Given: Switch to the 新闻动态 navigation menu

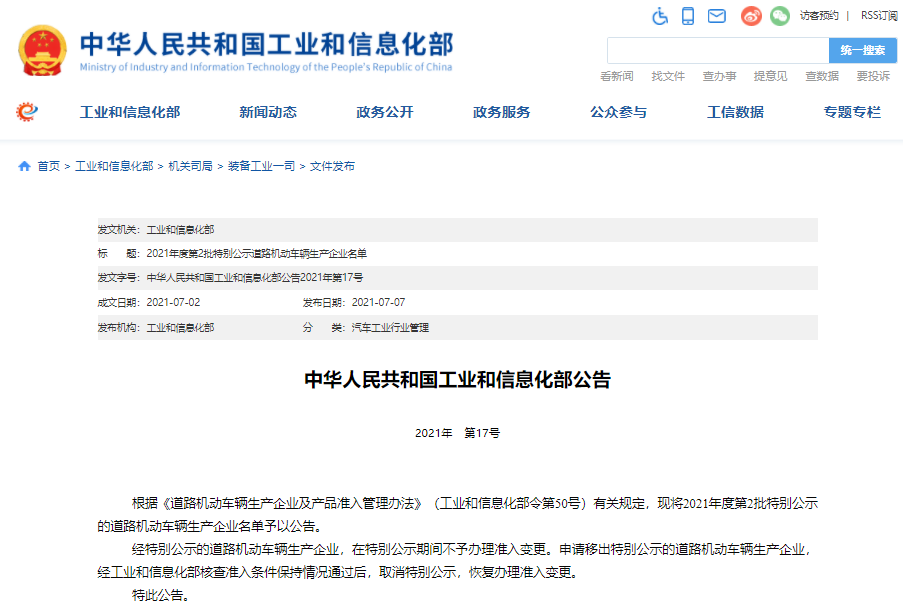Looking at the screenshot, I should click(267, 112).
